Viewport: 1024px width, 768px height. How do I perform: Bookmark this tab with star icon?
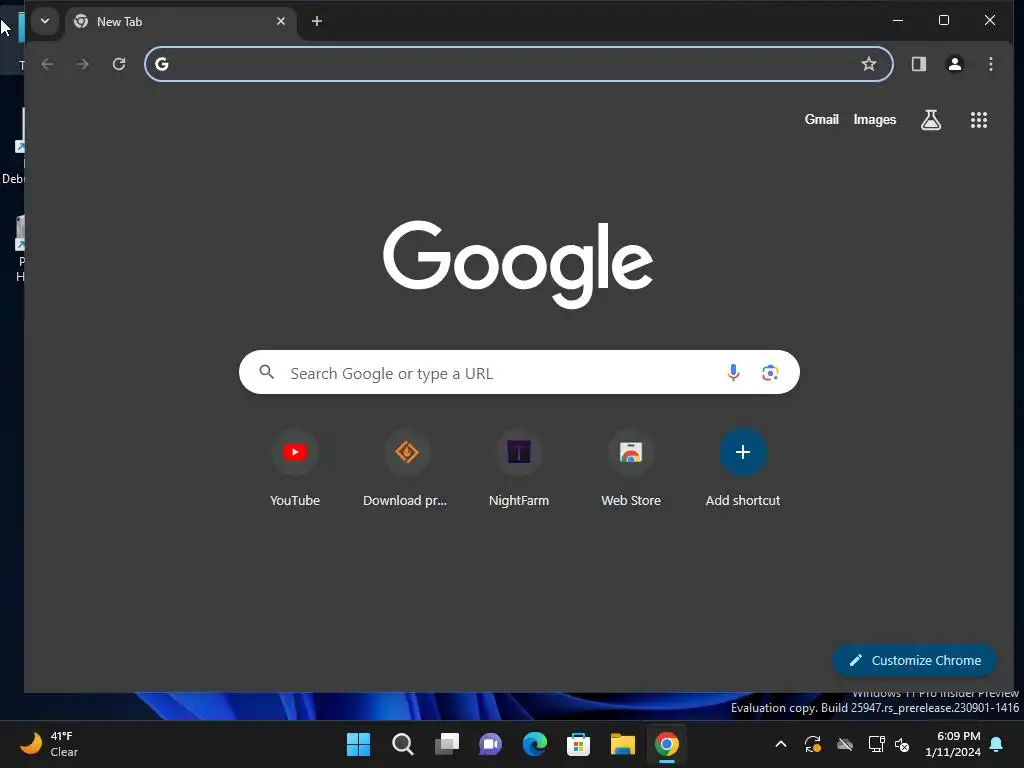(x=869, y=64)
